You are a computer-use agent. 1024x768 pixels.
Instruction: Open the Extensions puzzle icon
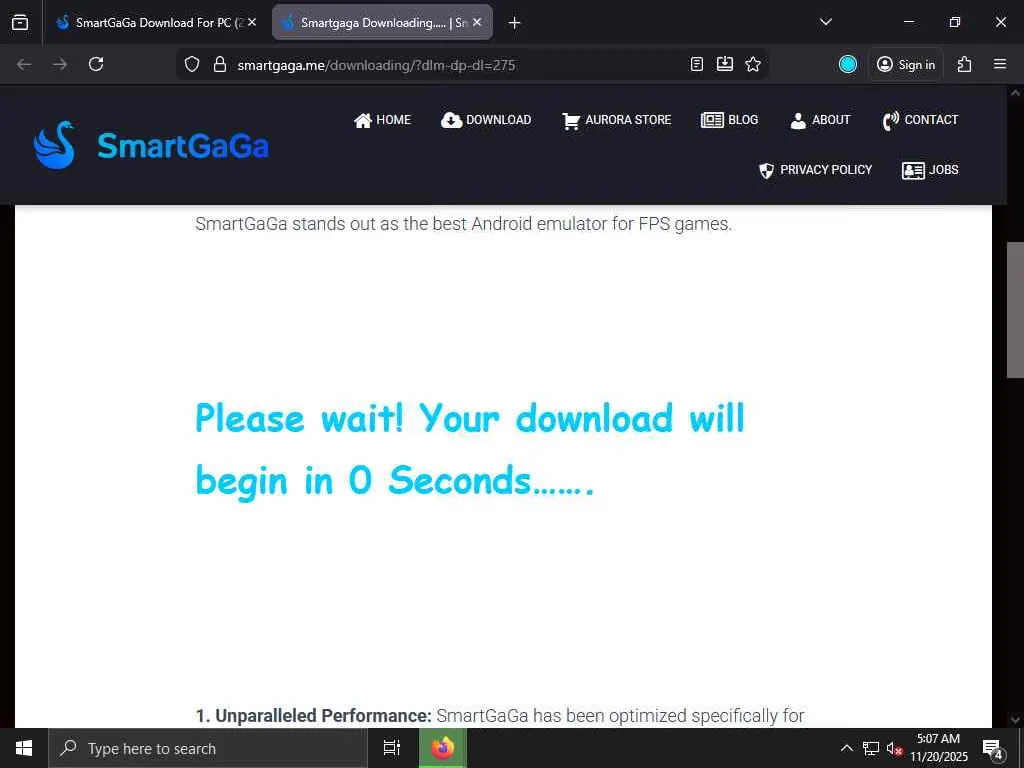pyautogui.click(x=965, y=64)
